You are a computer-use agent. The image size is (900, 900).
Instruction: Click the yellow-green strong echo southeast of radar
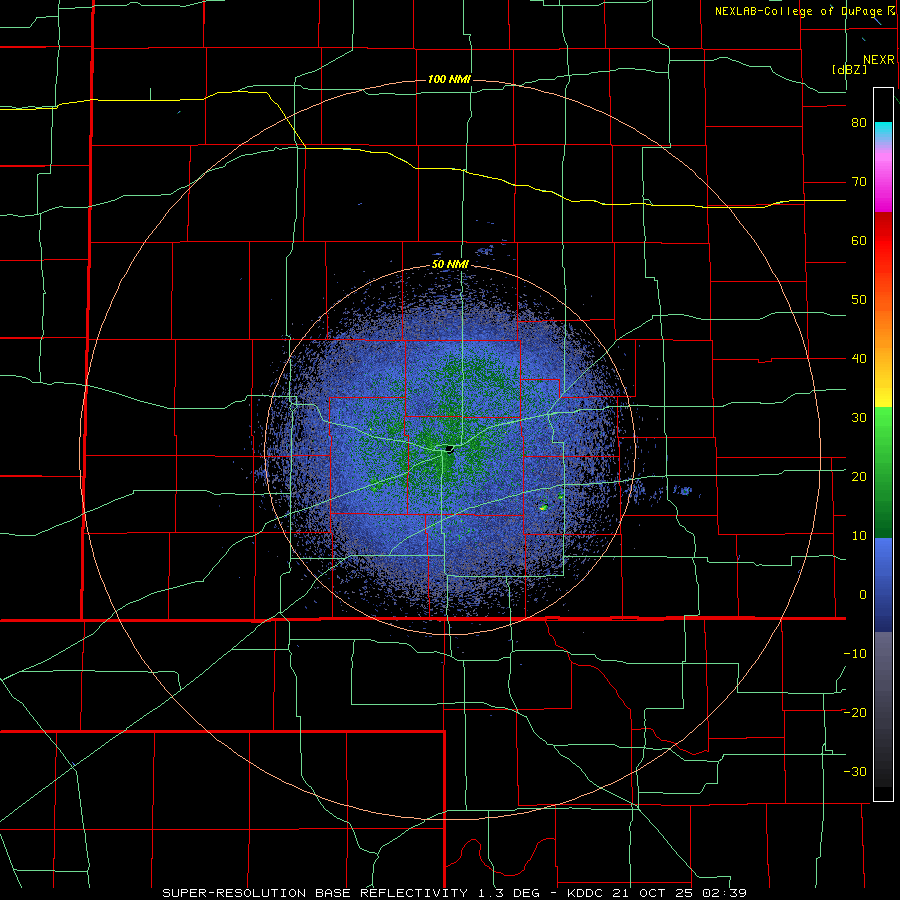543,507
